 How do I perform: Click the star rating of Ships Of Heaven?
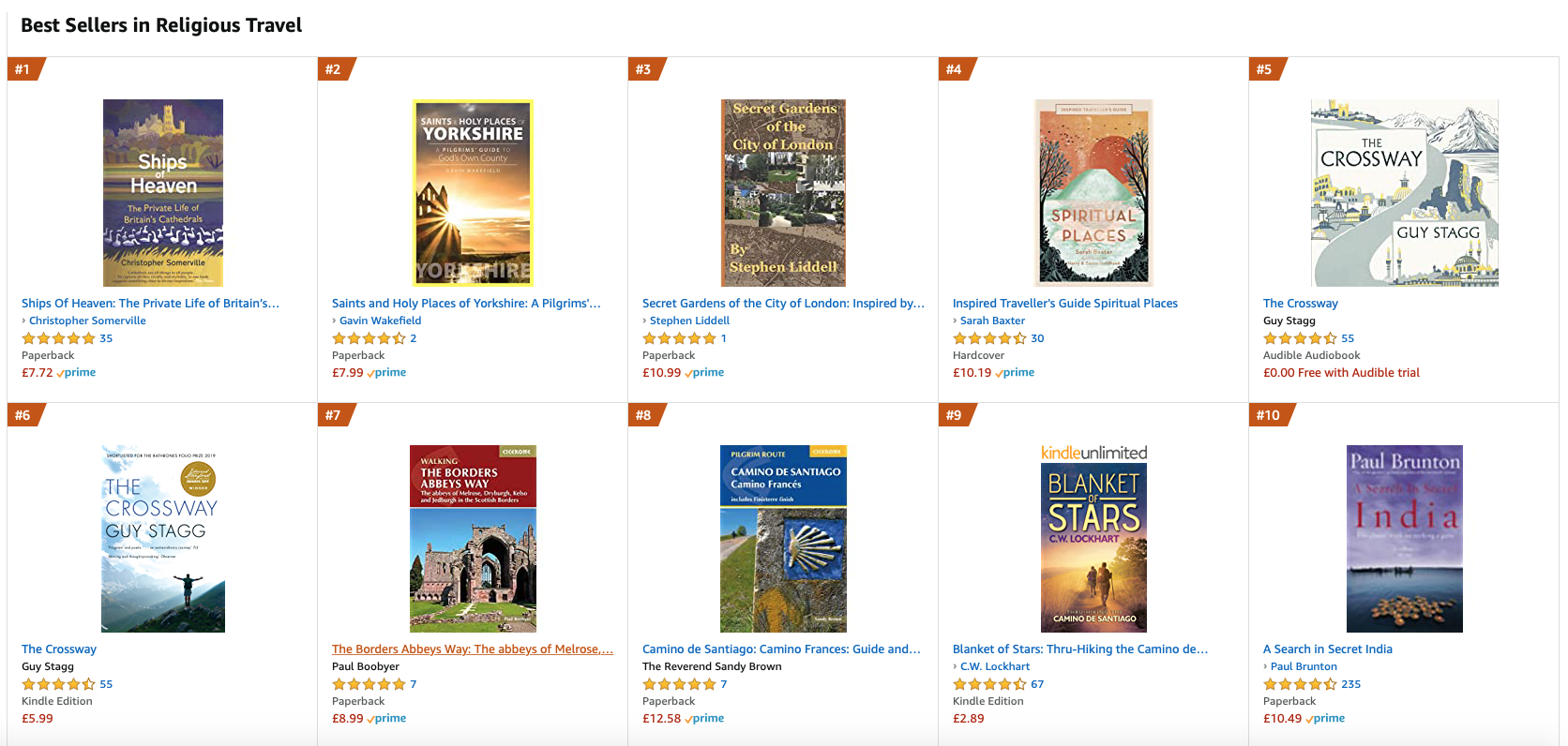(58, 338)
